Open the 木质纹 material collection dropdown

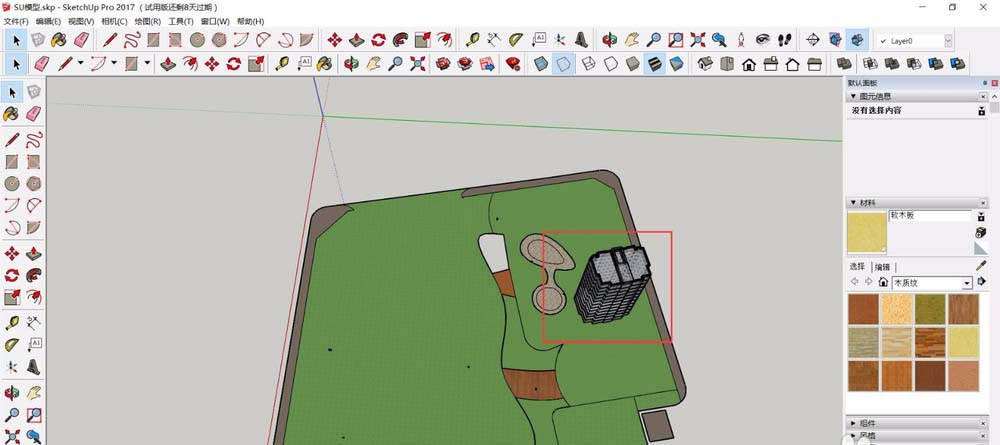click(966, 283)
